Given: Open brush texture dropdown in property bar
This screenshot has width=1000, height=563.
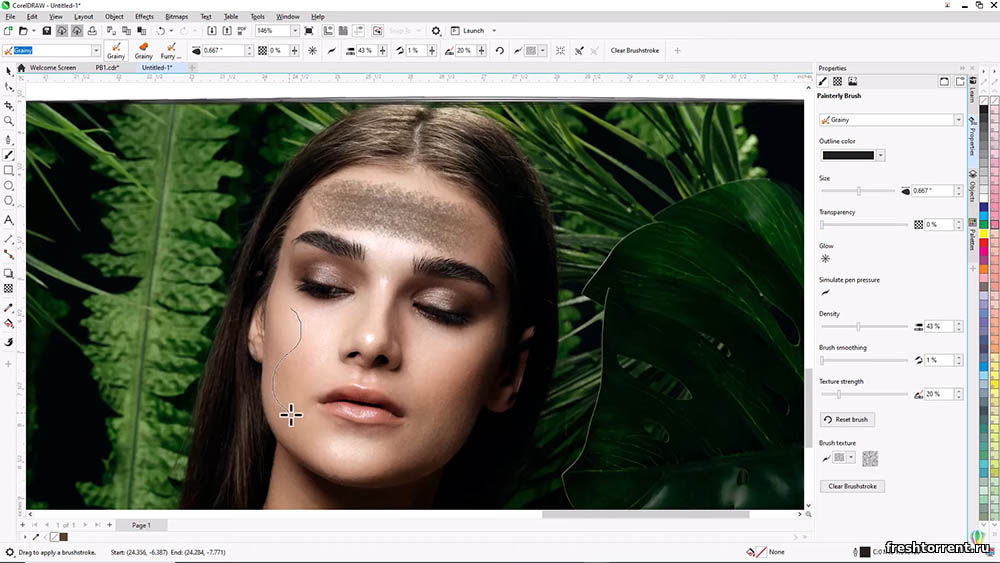Looking at the screenshot, I should click(543, 50).
